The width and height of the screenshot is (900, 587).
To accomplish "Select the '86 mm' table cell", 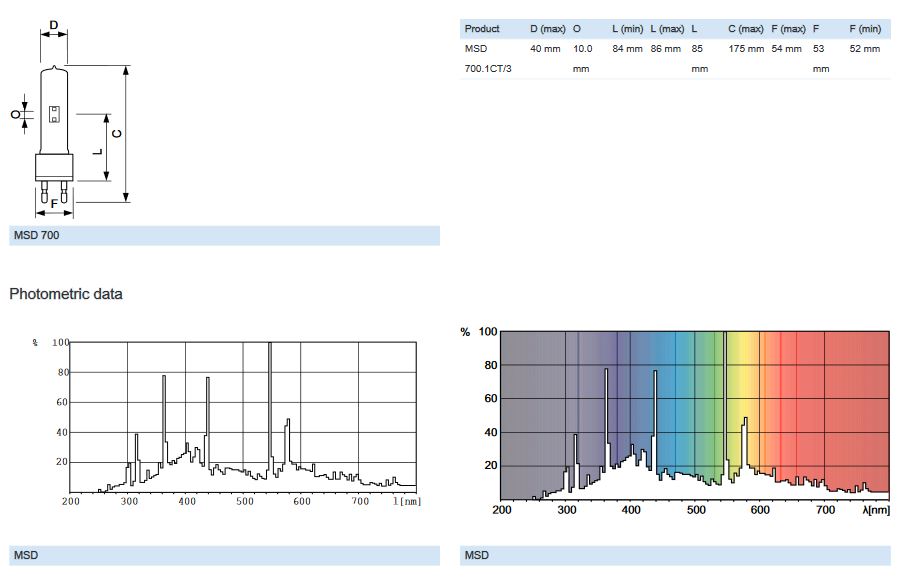I will 665,49.
